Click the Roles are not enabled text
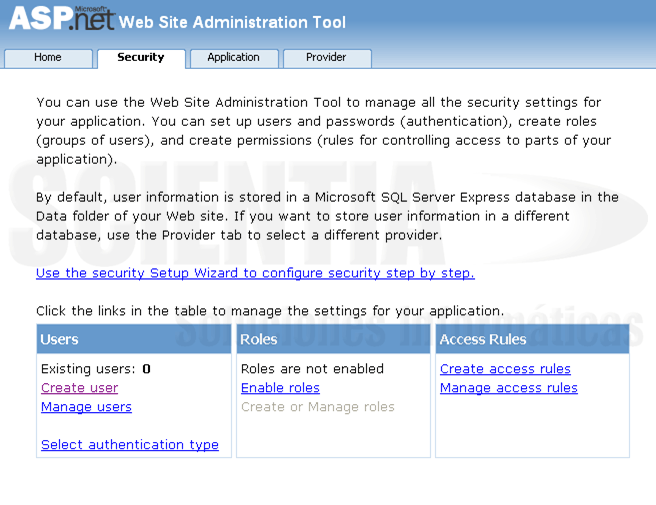Screen dimensions: 656x505 (312, 369)
